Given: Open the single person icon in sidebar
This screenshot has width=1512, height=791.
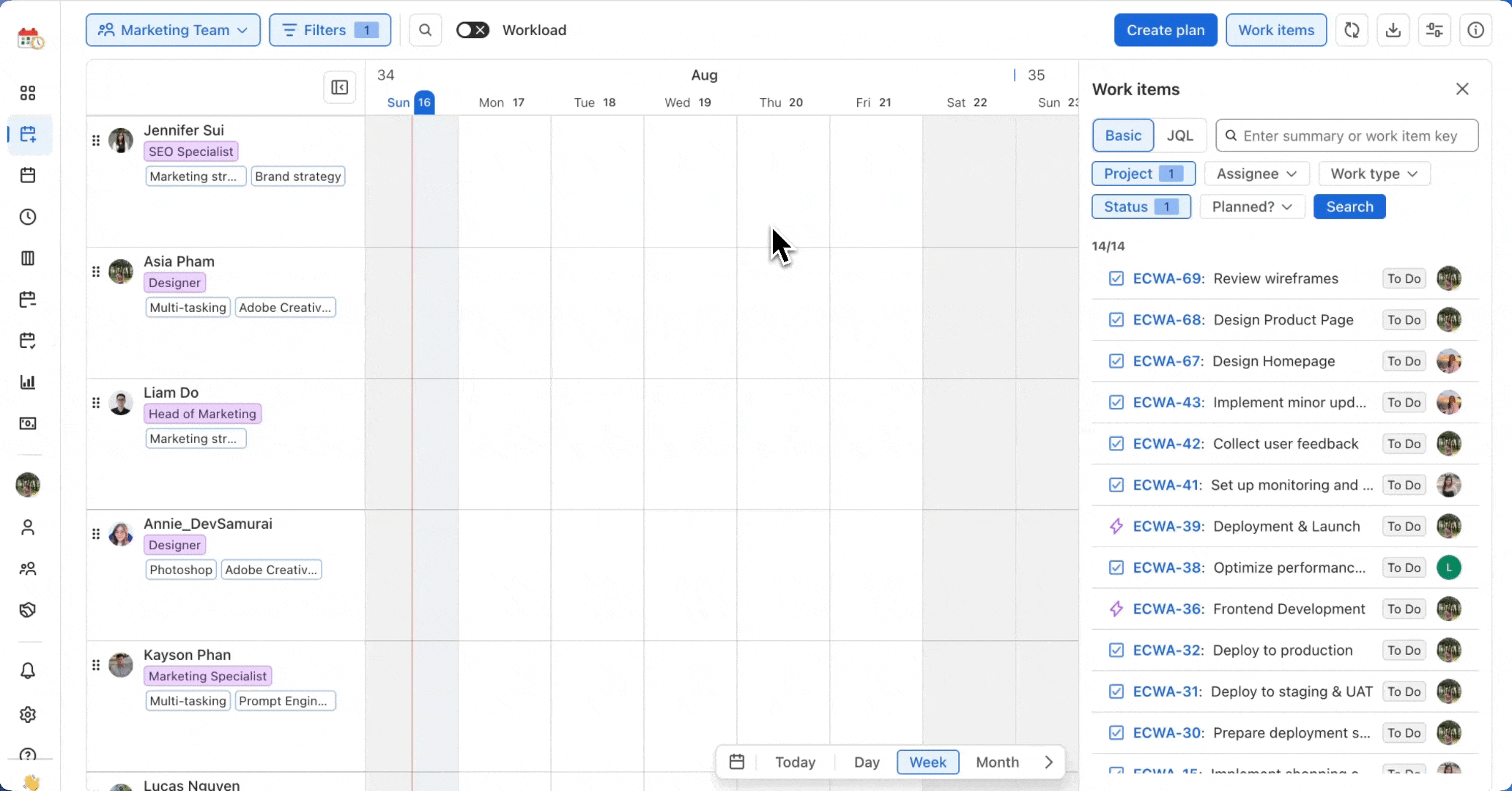Looking at the screenshot, I should click(x=28, y=527).
